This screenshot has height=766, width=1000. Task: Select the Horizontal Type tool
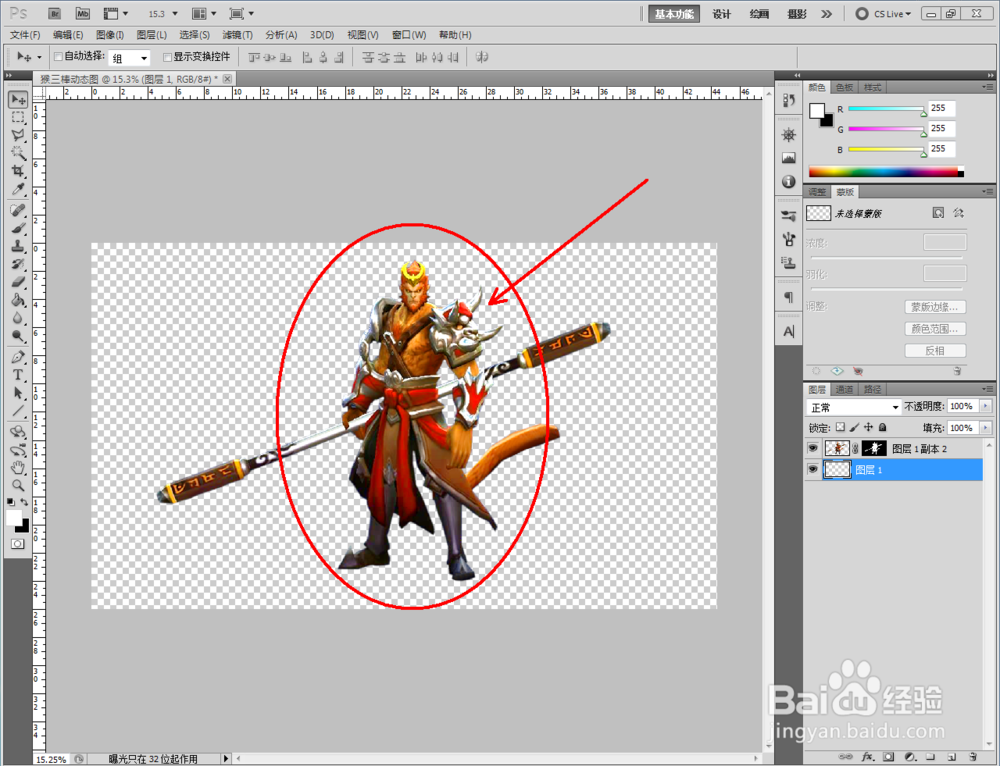(x=18, y=375)
